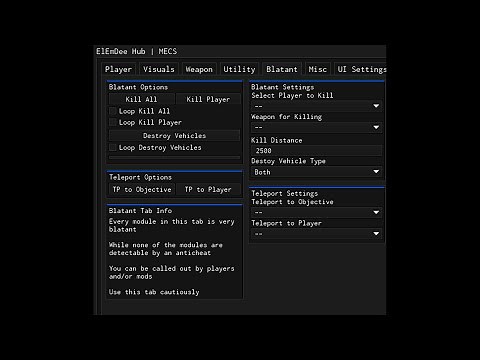Image resolution: width=480 pixels, height=360 pixels.
Task: Go to the Weapon tab
Action: click(199, 69)
